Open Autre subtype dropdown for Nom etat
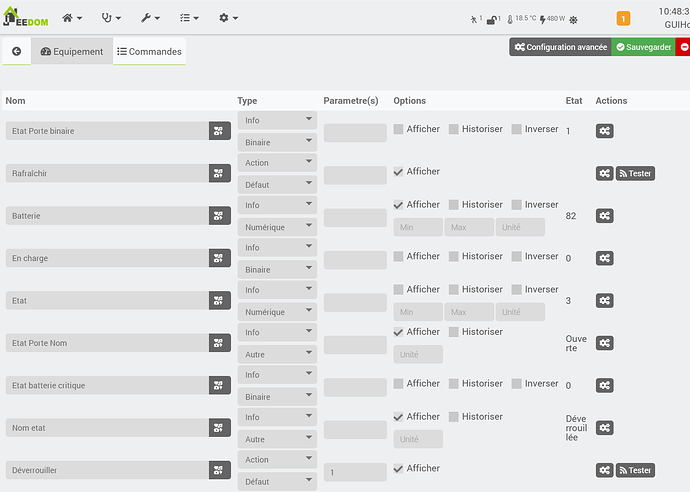 tap(278, 440)
